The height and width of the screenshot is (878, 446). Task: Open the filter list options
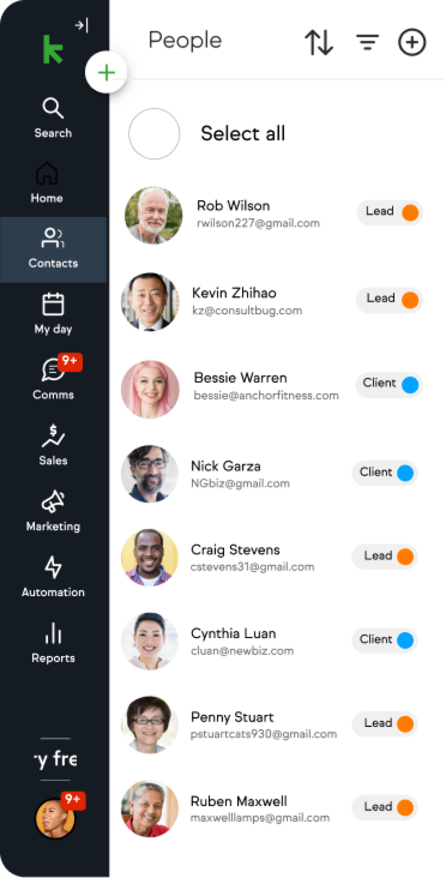click(368, 43)
